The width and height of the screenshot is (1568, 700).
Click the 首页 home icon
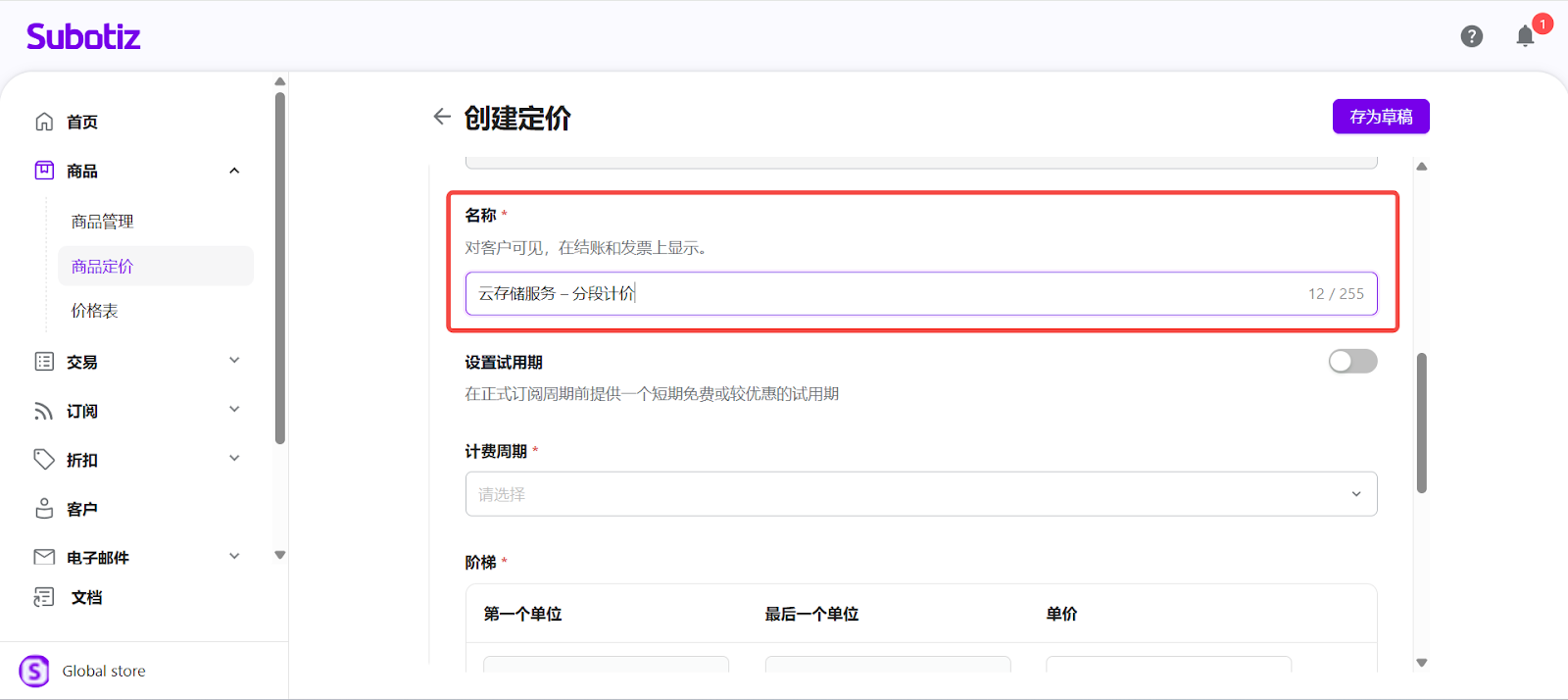tap(44, 122)
